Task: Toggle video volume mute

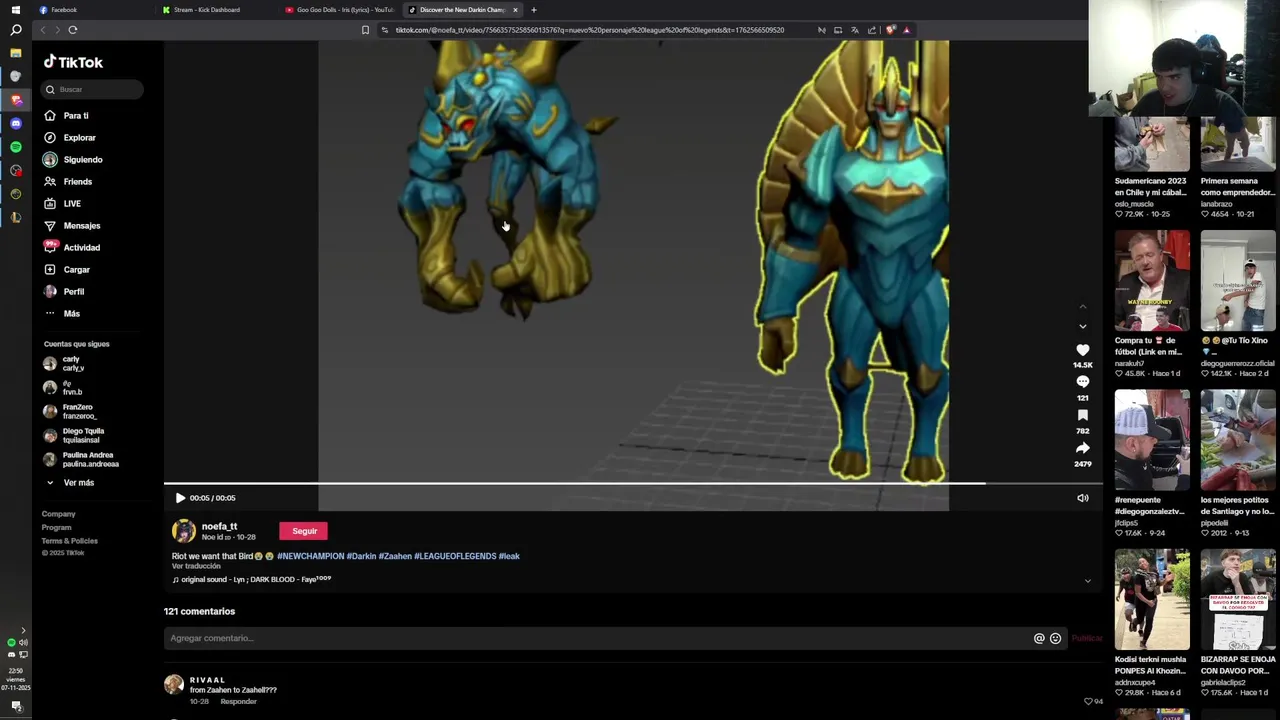Action: pos(1082,498)
